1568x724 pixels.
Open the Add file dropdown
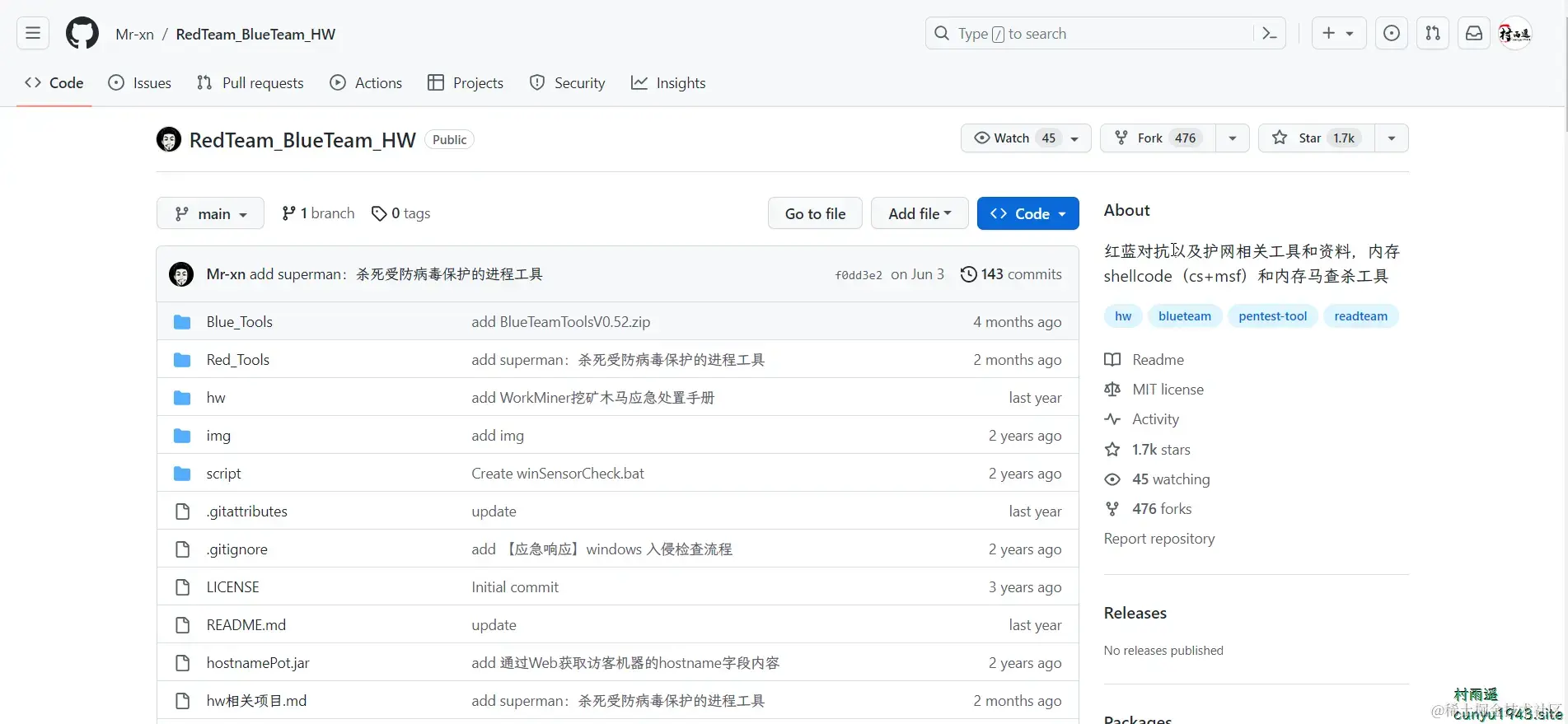pos(920,213)
